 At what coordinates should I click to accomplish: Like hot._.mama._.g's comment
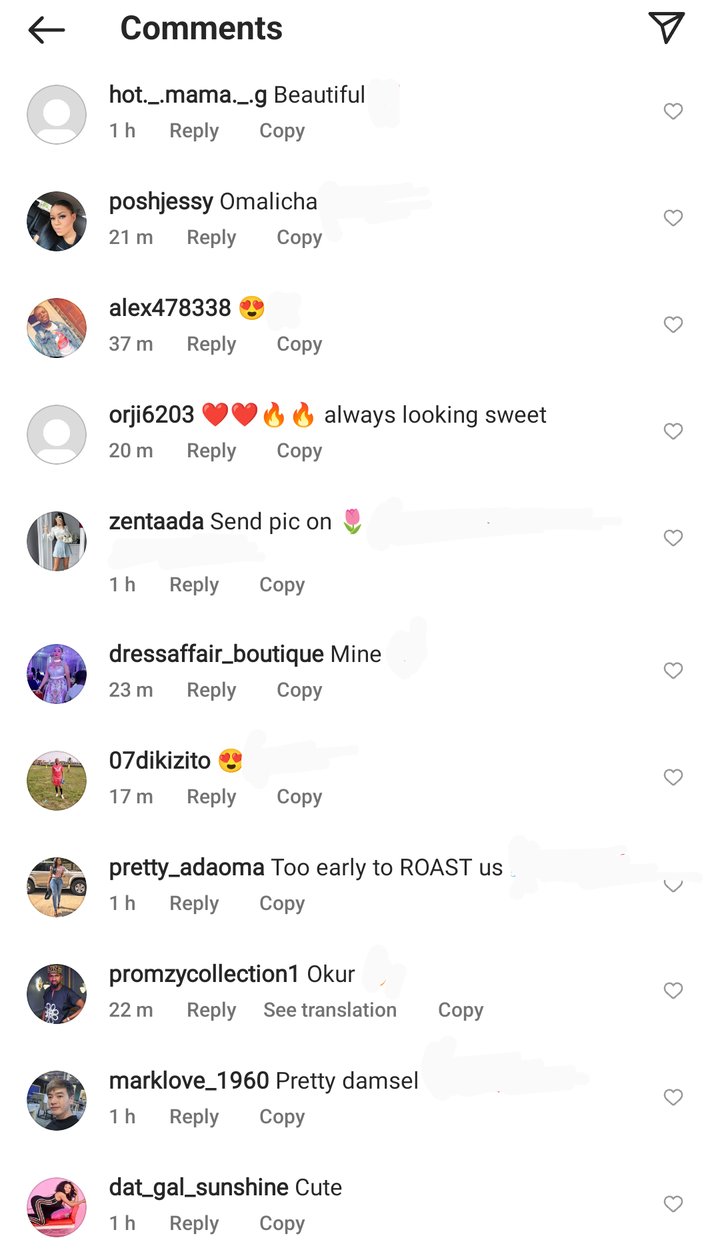673,111
